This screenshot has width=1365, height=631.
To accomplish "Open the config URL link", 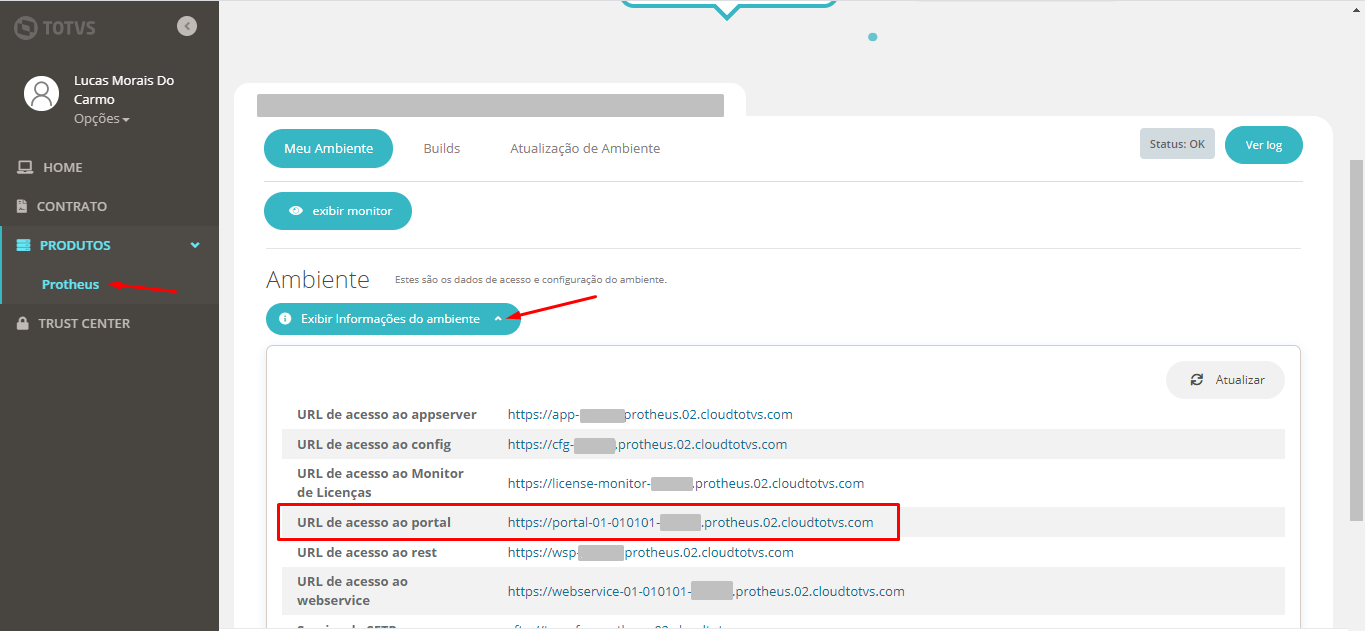I will [x=647, y=444].
